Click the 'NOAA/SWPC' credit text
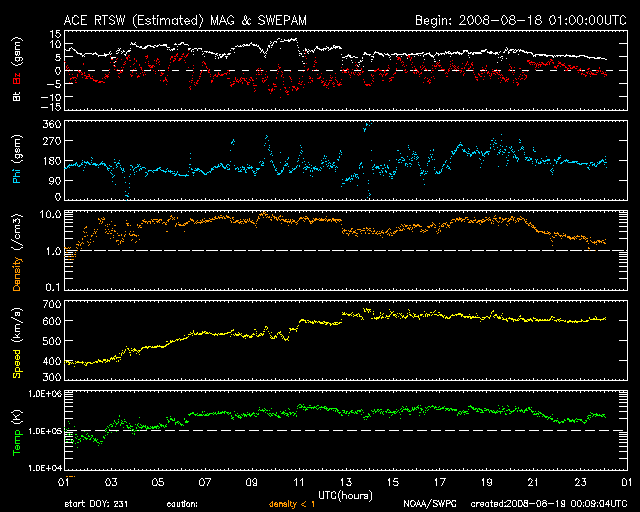Viewport: 640px width, 512px height. click(x=430, y=504)
